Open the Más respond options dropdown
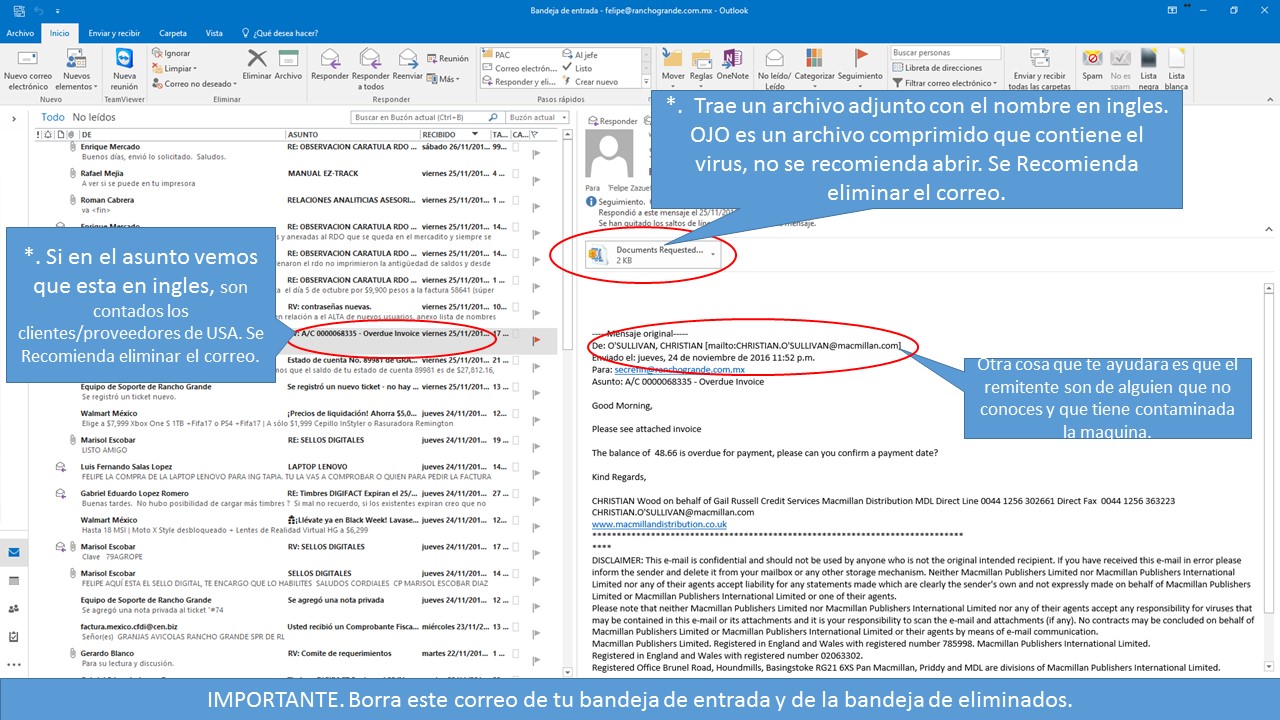This screenshot has height=720, width=1280. pos(443,79)
